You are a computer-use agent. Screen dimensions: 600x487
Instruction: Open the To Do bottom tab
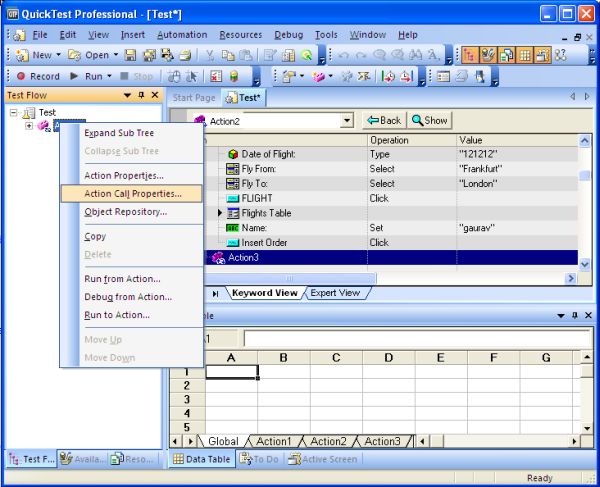pos(259,459)
